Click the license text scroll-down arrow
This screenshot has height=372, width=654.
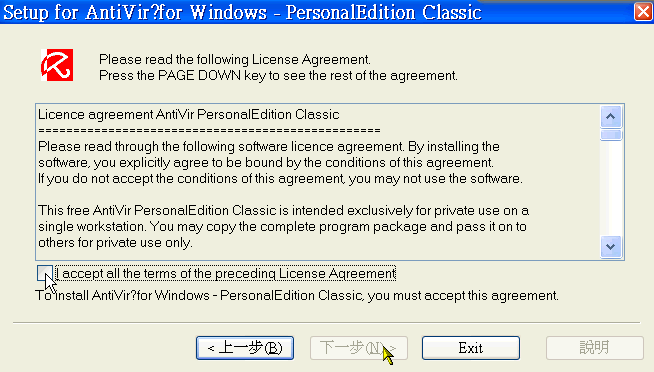611,246
